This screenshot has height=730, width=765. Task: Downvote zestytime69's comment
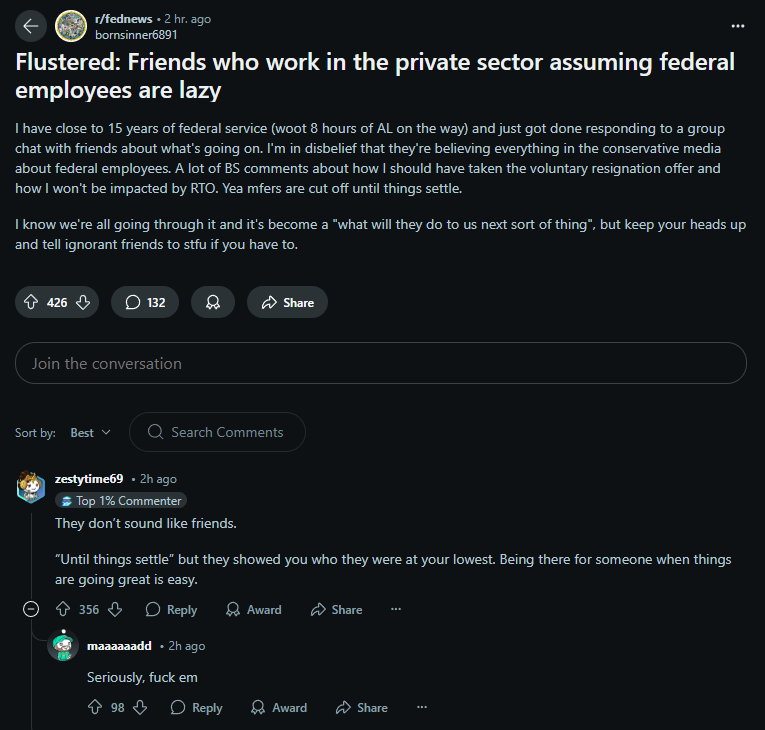pyautogui.click(x=115, y=609)
